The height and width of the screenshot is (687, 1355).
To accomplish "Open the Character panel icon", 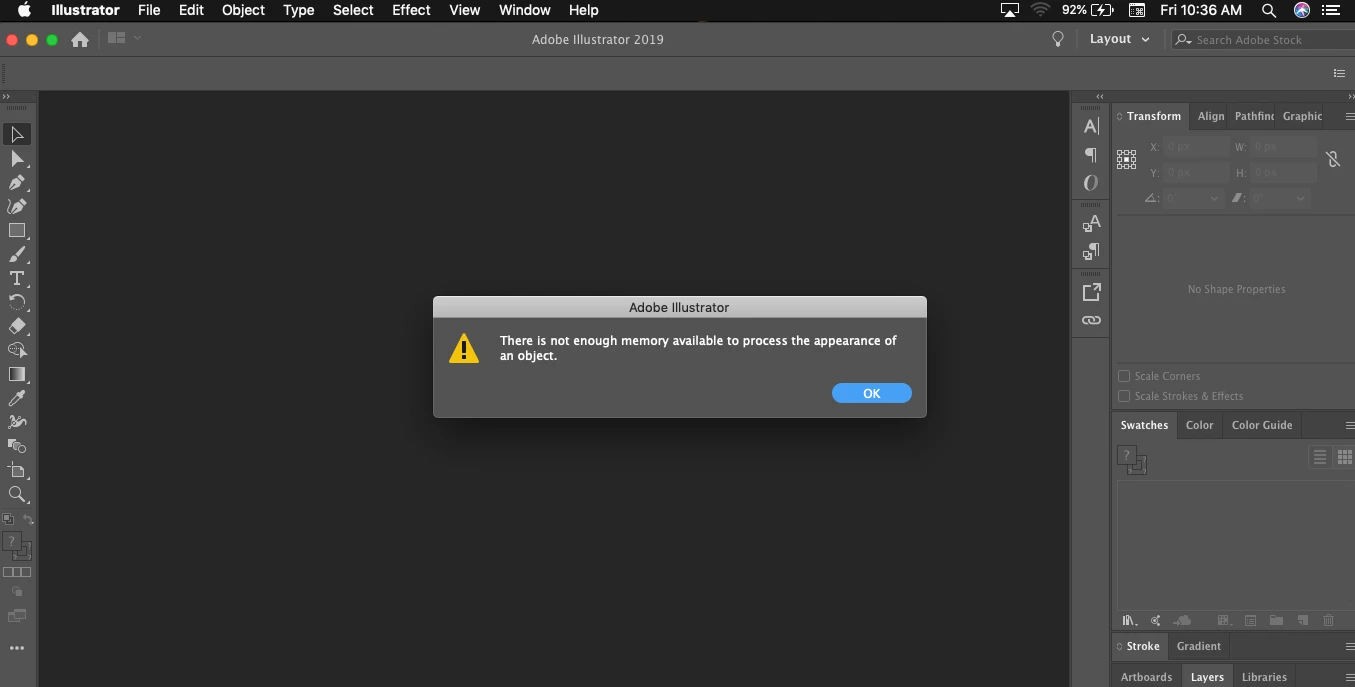I will click(x=1091, y=126).
